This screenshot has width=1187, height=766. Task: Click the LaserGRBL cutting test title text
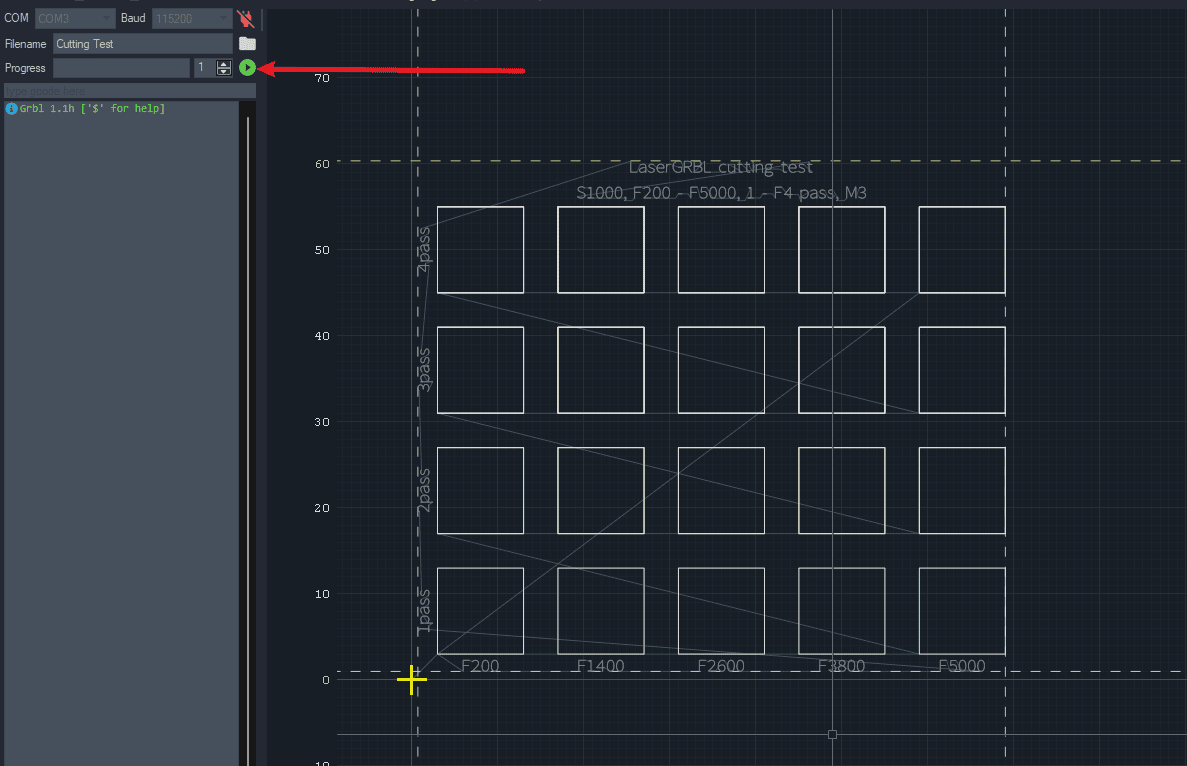click(x=720, y=168)
